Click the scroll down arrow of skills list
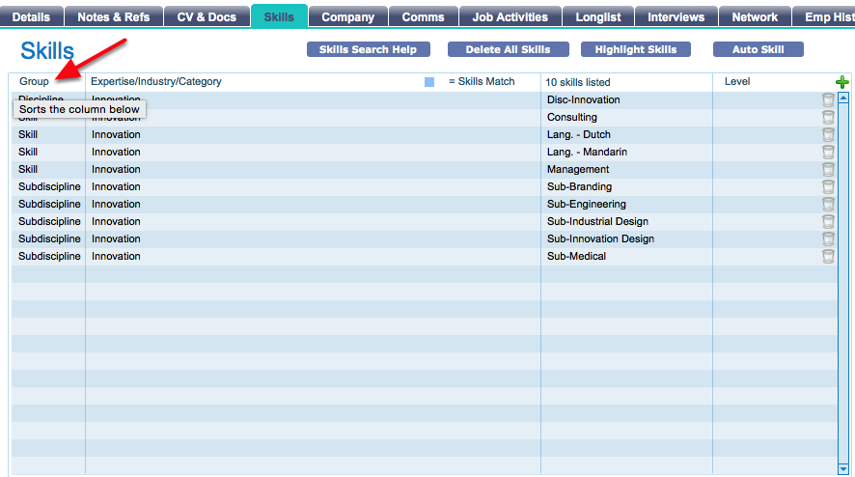 pyautogui.click(x=844, y=469)
